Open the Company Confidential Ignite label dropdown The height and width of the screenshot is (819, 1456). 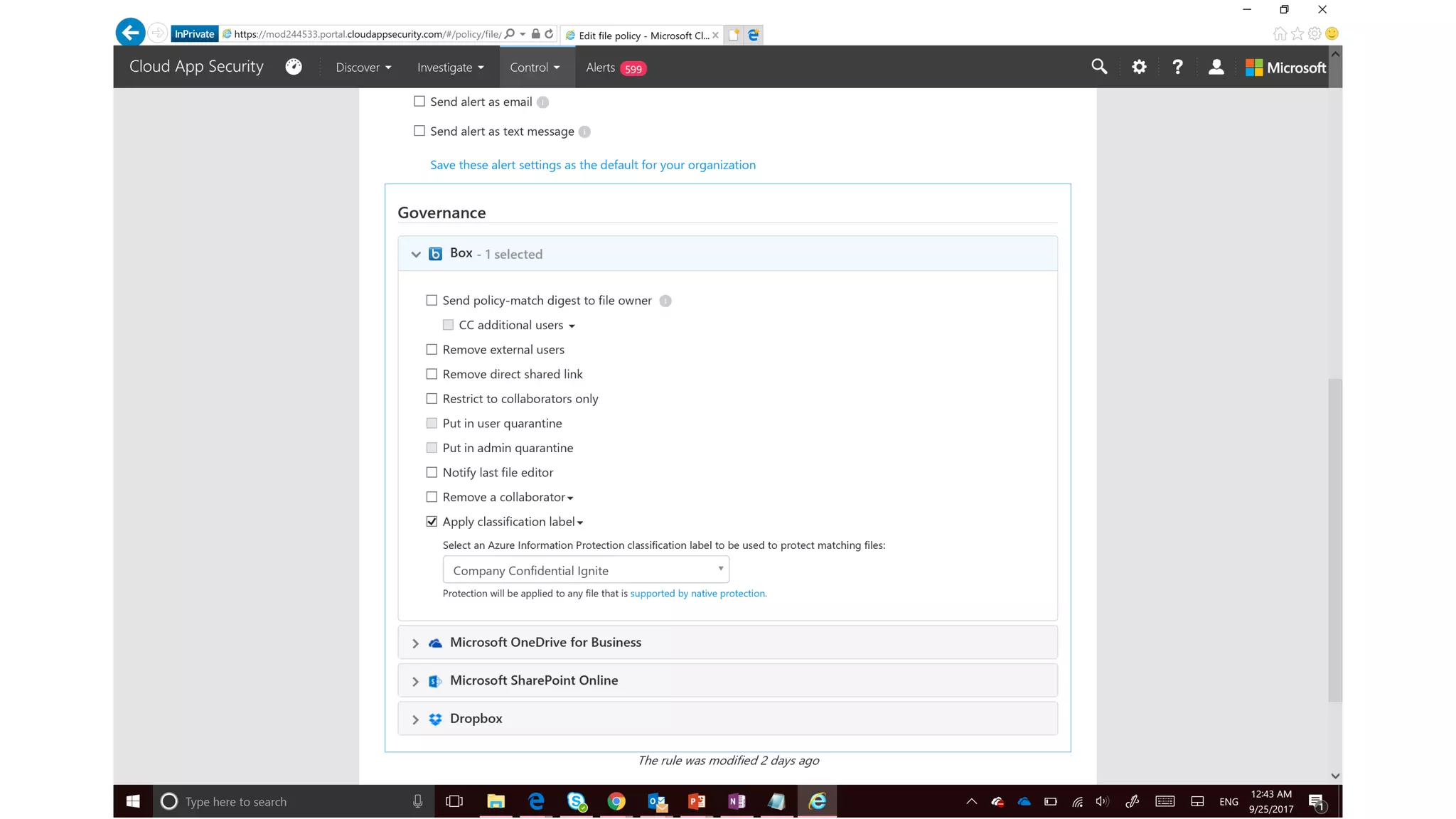click(586, 569)
